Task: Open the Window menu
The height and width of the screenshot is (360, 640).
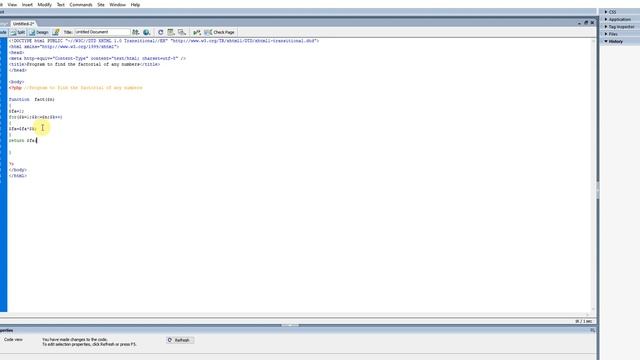Action: pyautogui.click(x=118, y=4)
